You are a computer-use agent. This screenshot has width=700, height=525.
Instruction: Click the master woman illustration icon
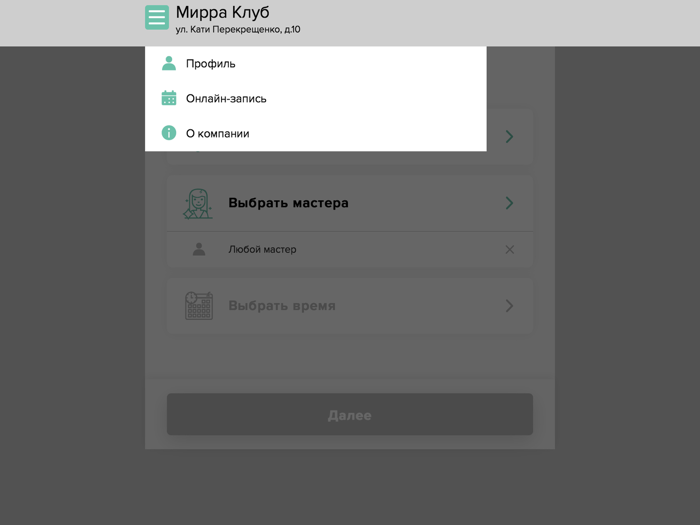tap(198, 204)
